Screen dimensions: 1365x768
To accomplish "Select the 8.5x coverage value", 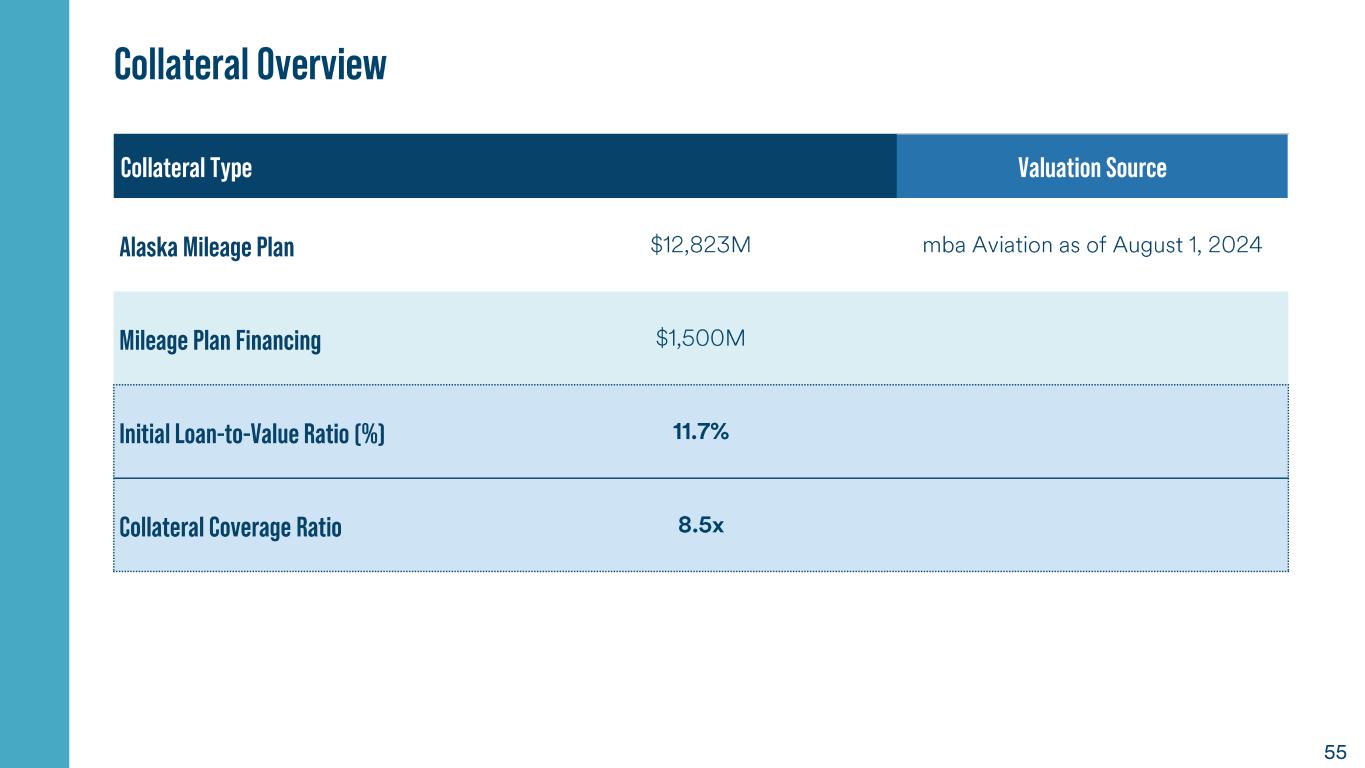I will click(700, 525).
